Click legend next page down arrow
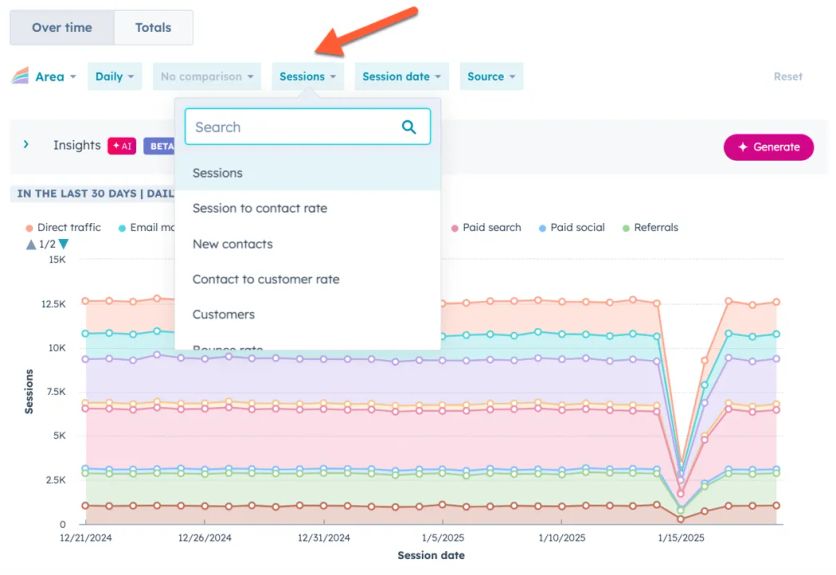 (x=63, y=244)
